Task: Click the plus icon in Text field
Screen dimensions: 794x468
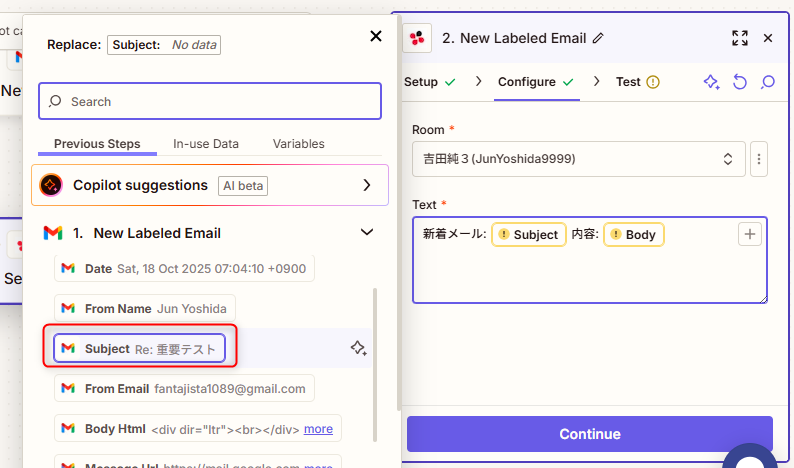Action: (750, 234)
